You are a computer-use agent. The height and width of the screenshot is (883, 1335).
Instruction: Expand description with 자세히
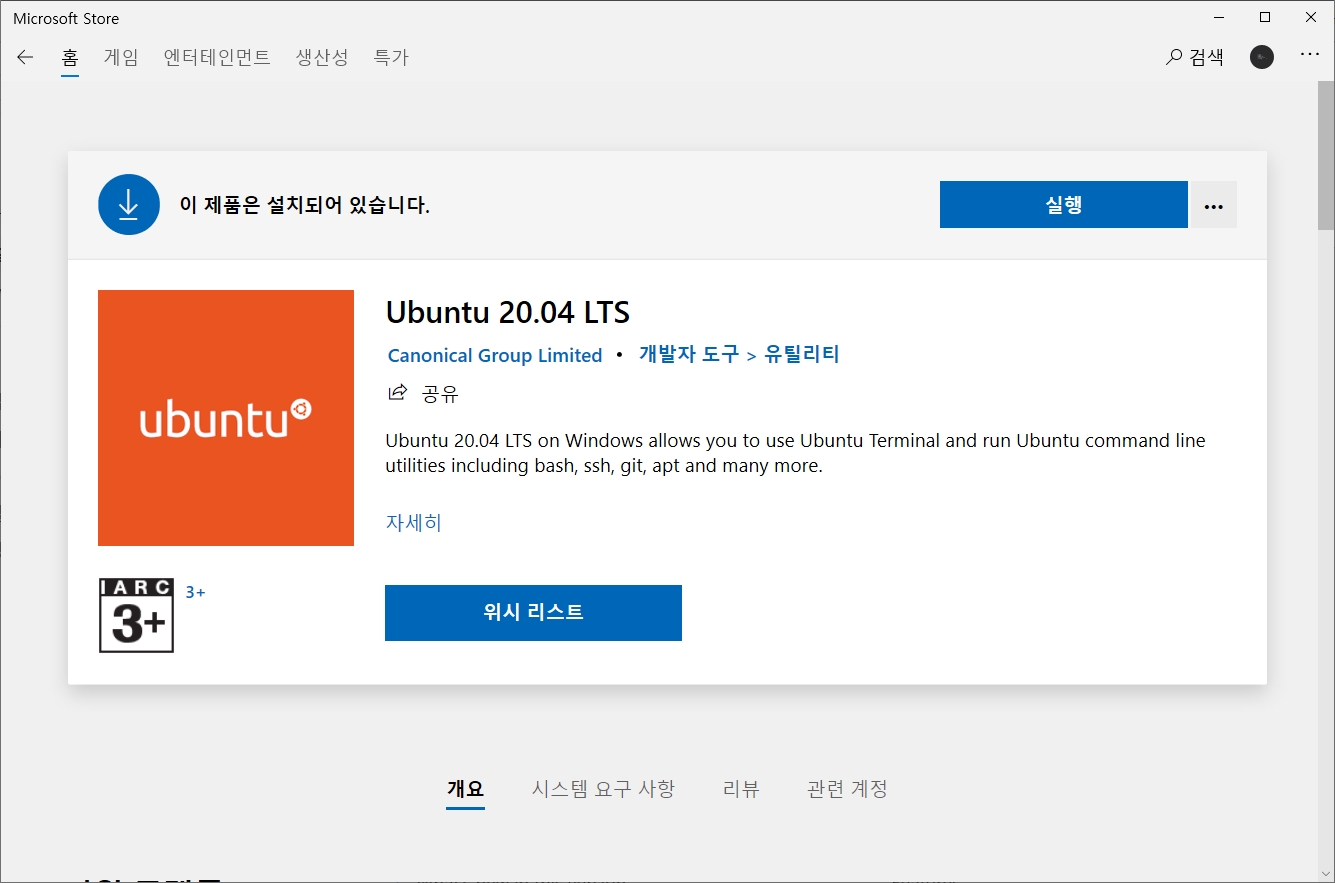click(x=414, y=522)
